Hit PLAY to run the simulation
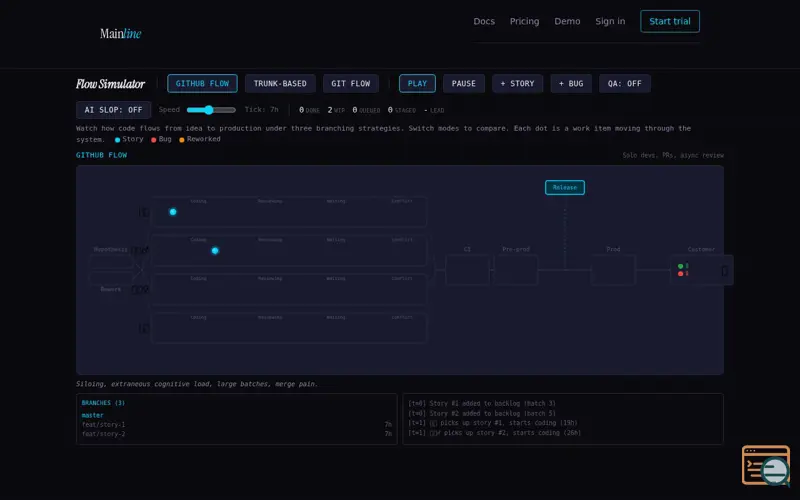The width and height of the screenshot is (800, 500). [417, 84]
